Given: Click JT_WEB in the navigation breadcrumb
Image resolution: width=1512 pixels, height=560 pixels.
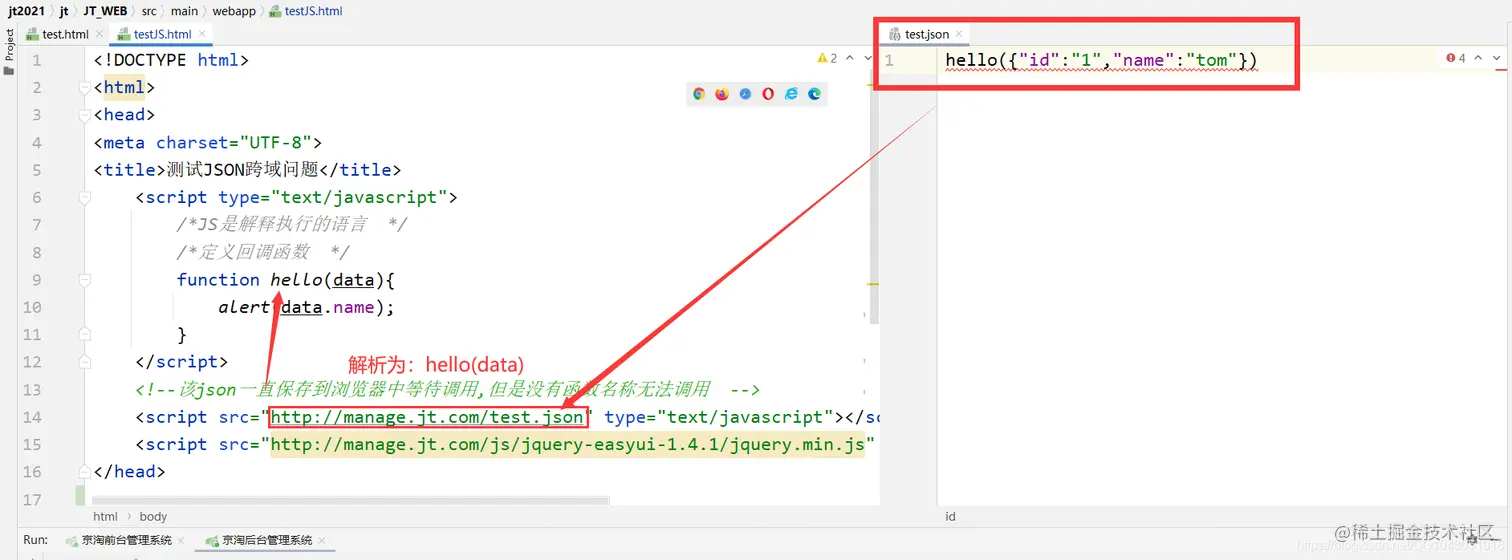Looking at the screenshot, I should [106, 11].
